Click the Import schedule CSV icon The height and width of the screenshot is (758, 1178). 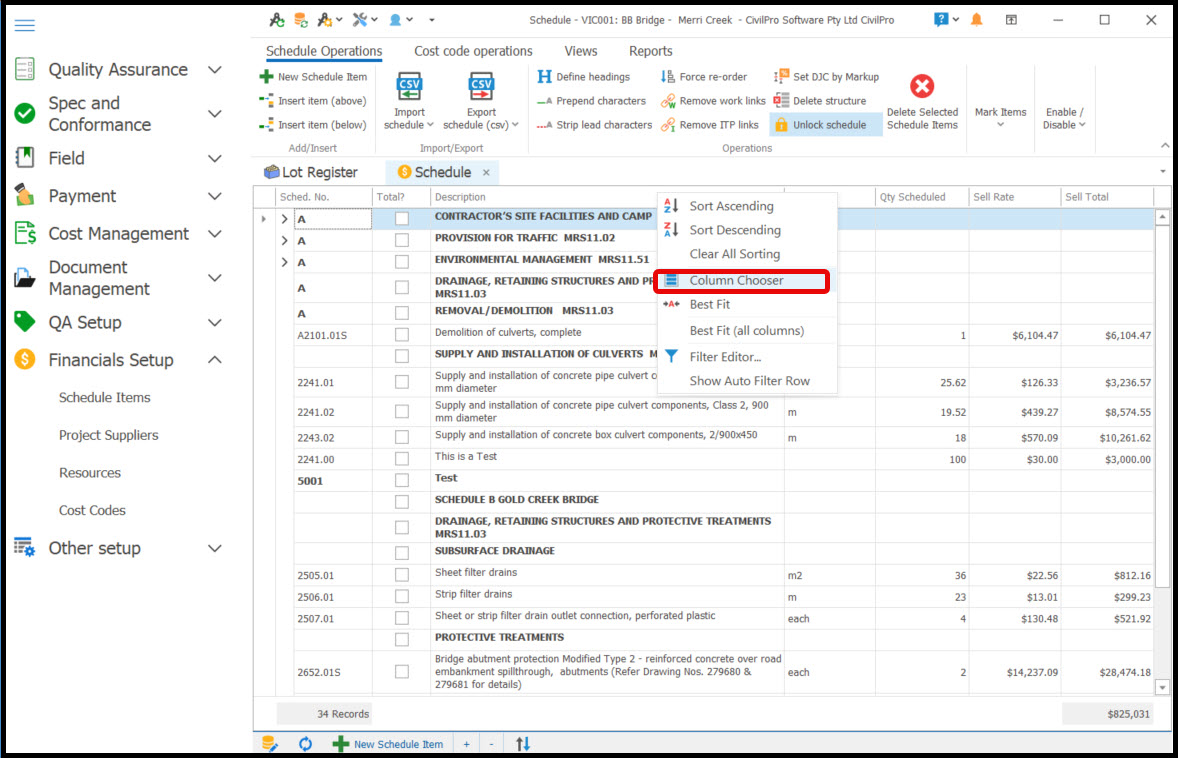pyautogui.click(x=410, y=87)
